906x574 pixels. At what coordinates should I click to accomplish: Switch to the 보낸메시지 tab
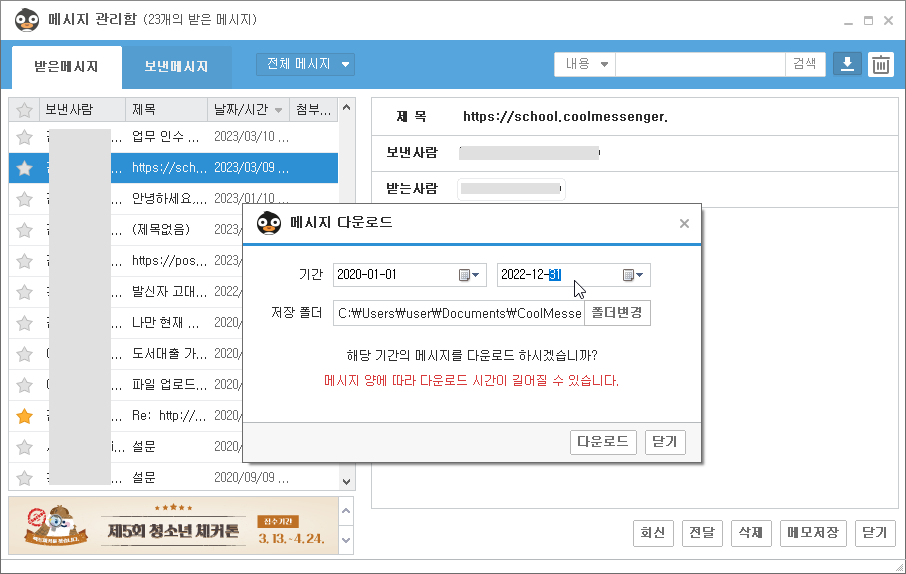tap(176, 67)
